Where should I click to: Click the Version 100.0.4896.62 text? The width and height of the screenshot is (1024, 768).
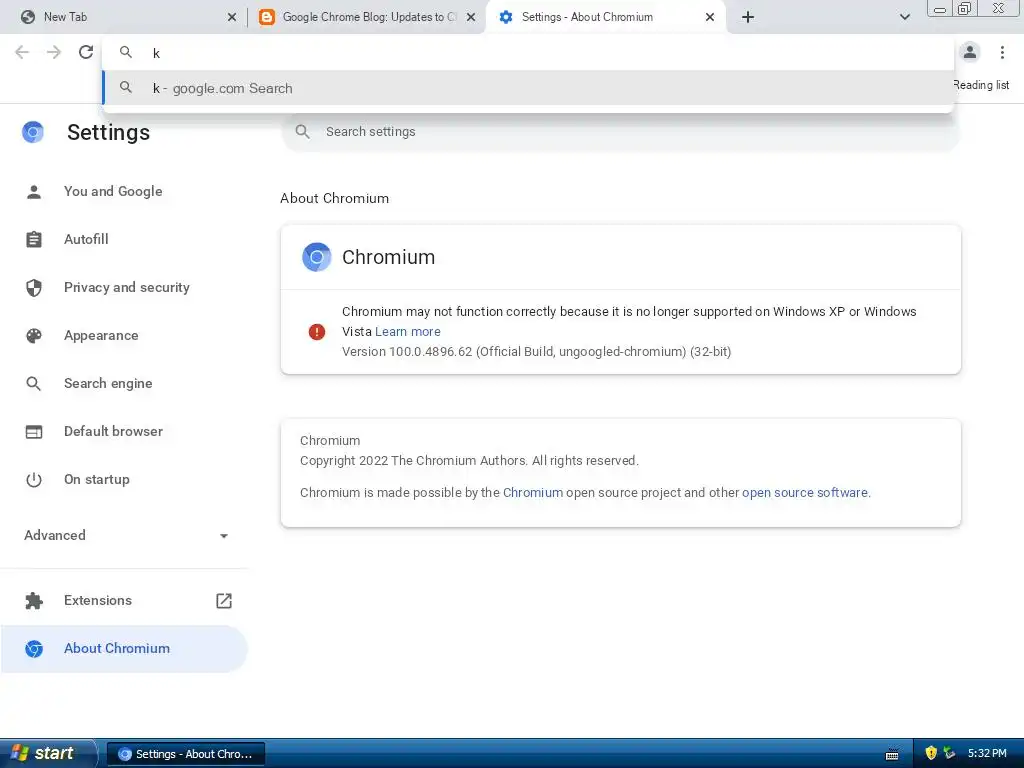[536, 351]
